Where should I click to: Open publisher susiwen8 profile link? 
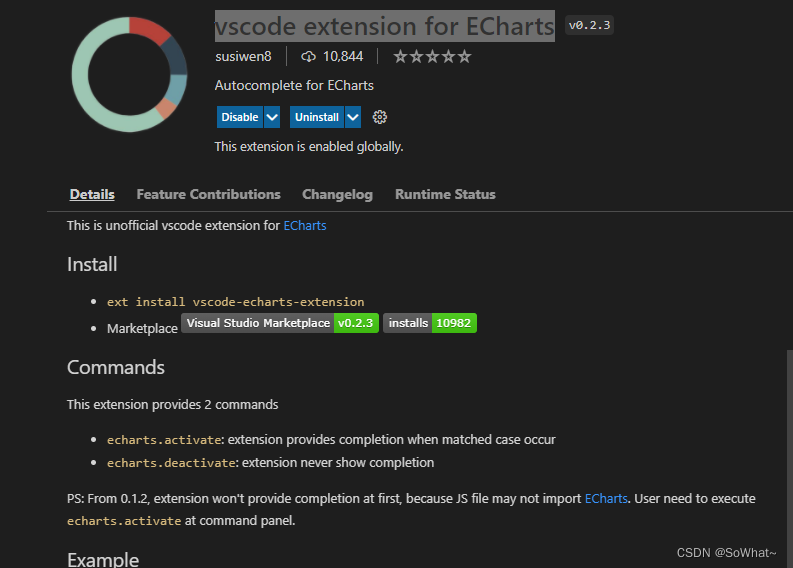click(243, 57)
